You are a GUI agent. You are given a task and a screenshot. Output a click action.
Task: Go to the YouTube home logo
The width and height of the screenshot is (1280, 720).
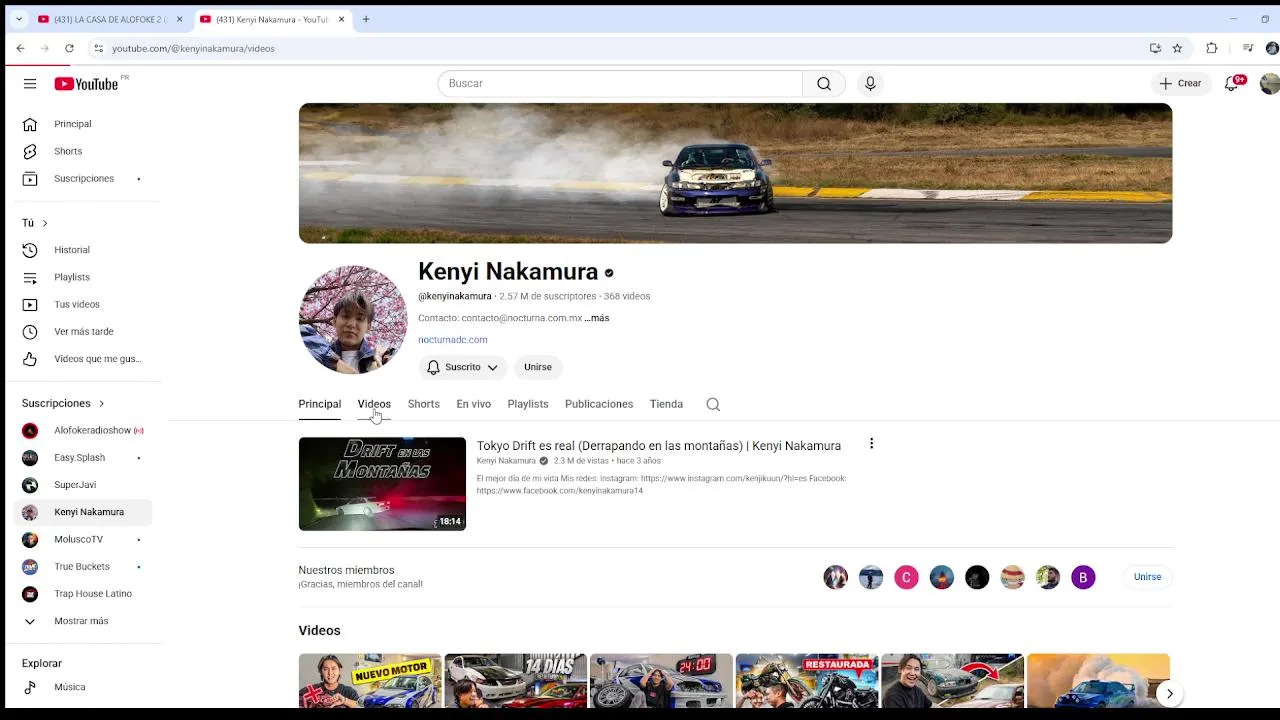click(x=86, y=84)
